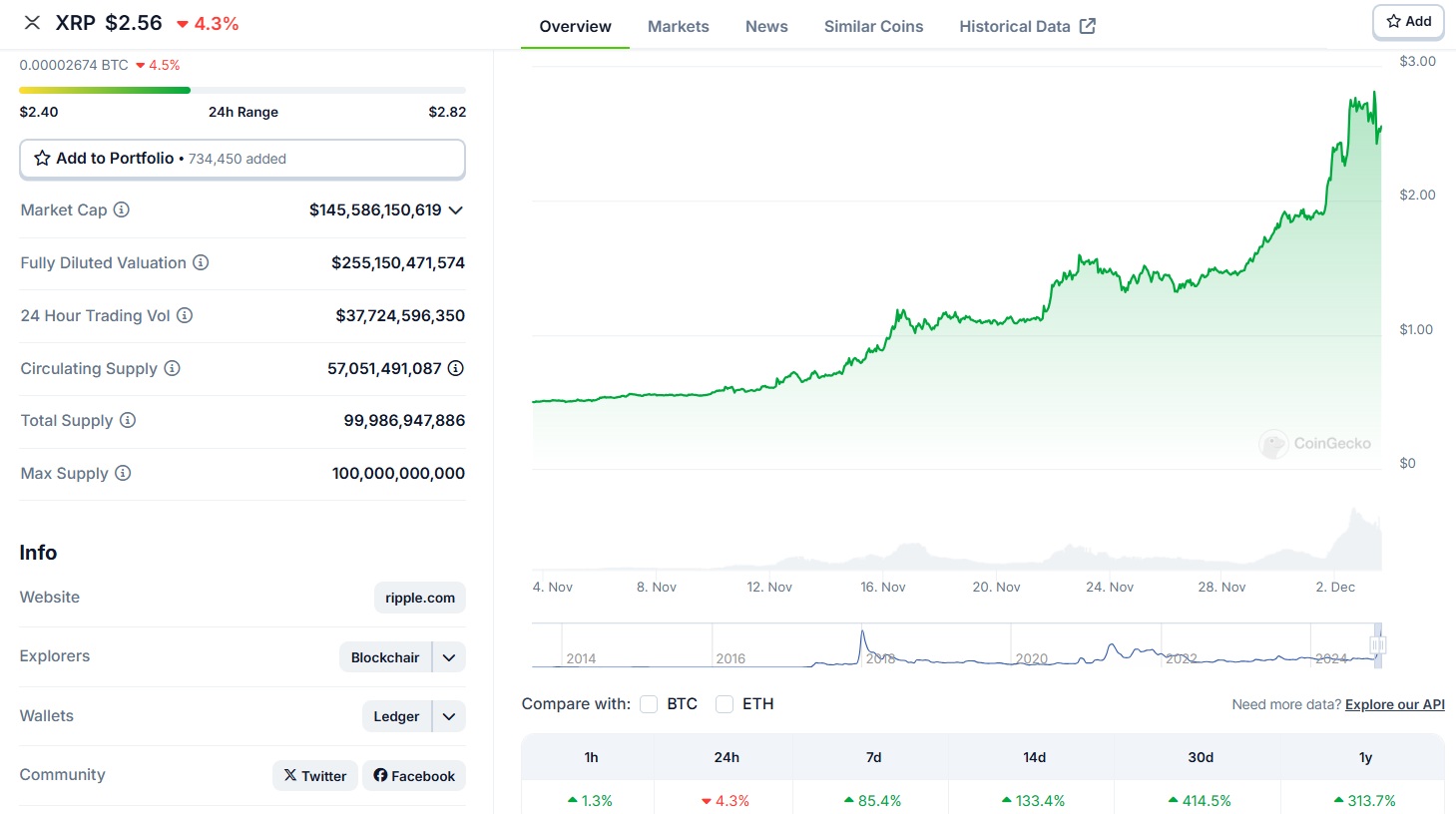Click the 99,986,947,886 total supply value

pos(404,420)
